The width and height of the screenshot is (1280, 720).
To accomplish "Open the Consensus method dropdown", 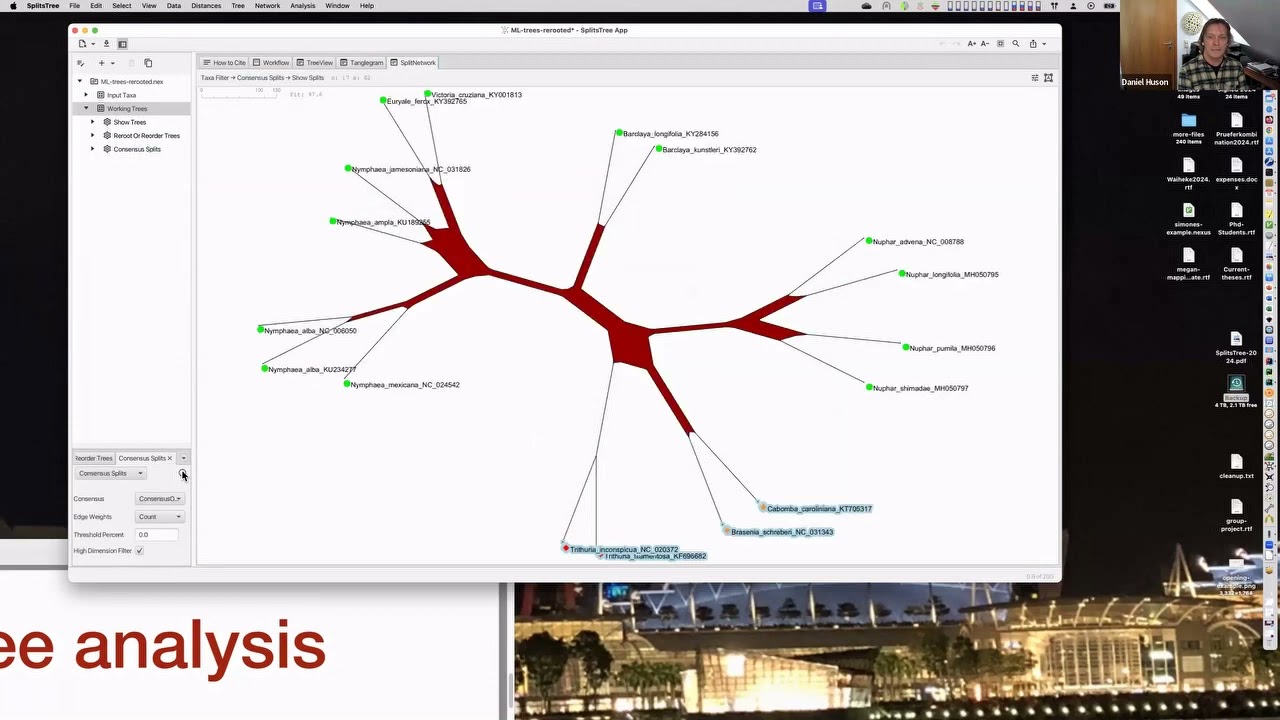I will 160,499.
